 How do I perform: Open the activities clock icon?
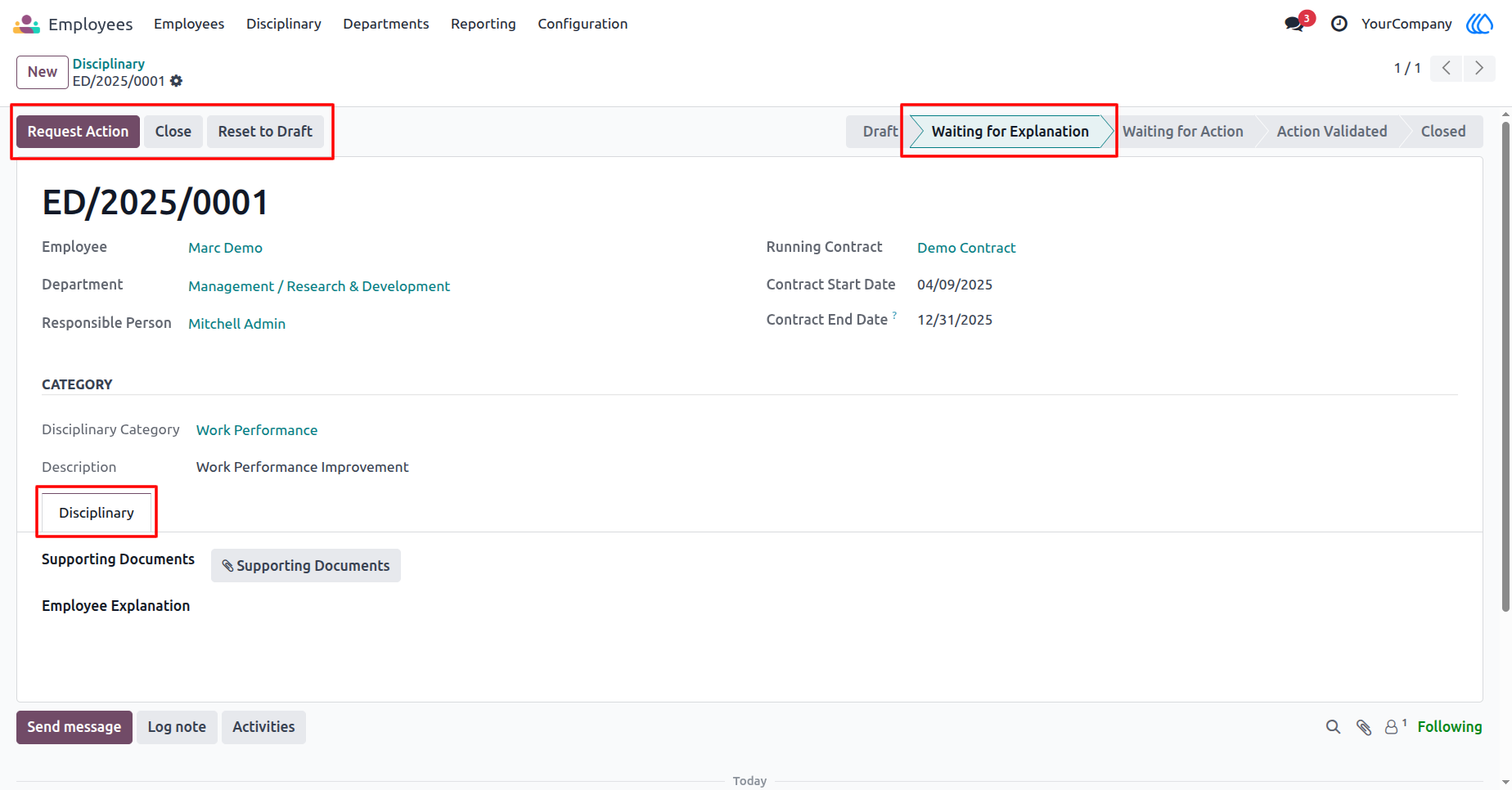[1339, 24]
